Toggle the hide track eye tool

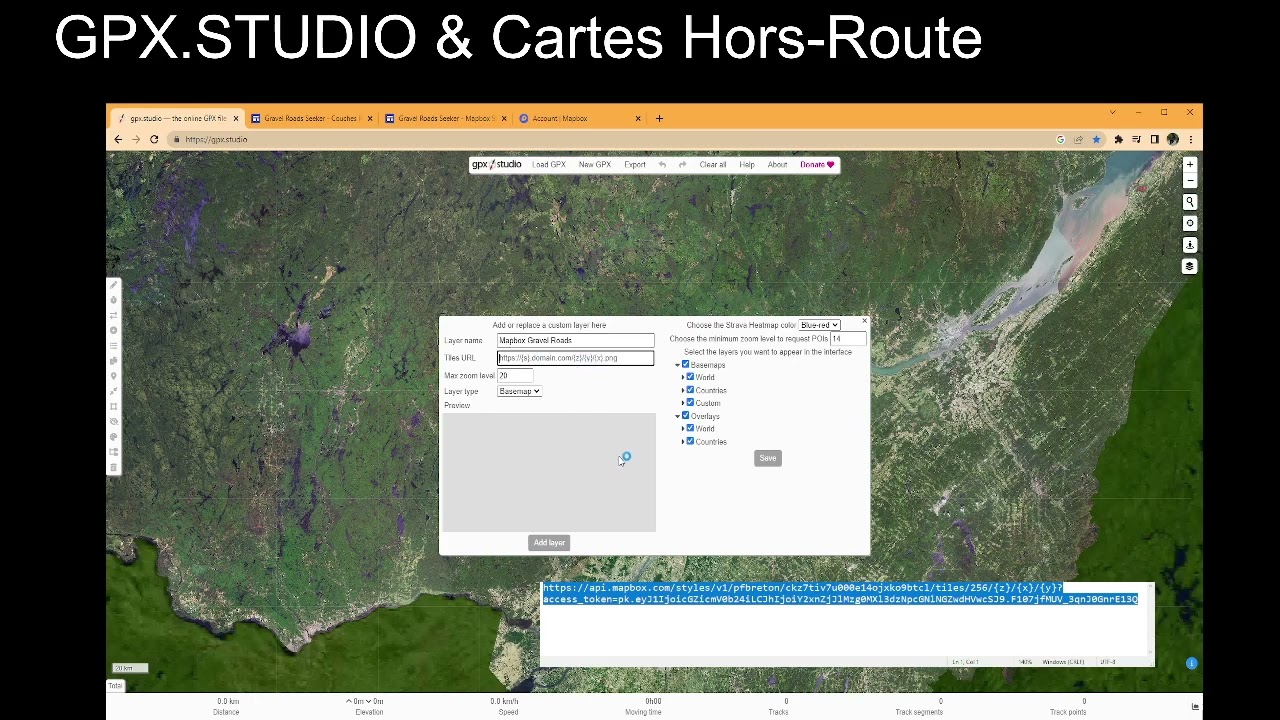pyautogui.click(x=114, y=421)
